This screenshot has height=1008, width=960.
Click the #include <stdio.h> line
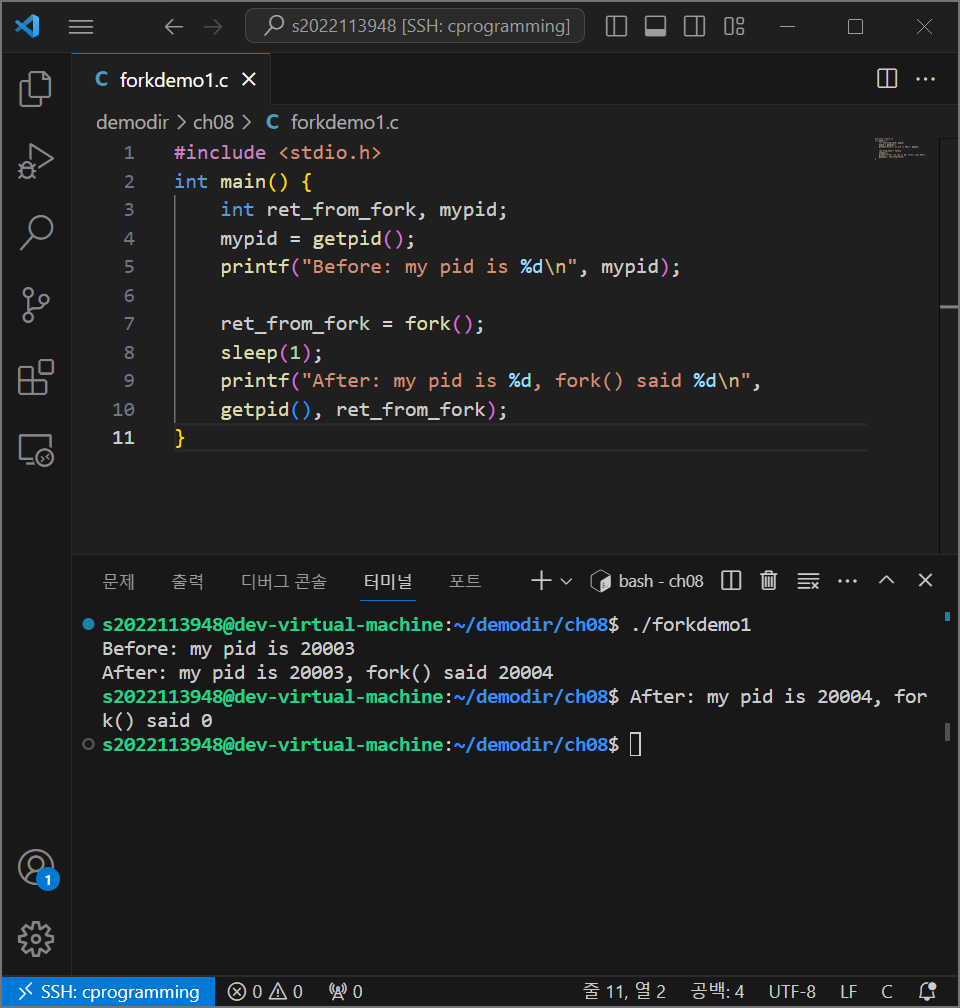point(278,152)
